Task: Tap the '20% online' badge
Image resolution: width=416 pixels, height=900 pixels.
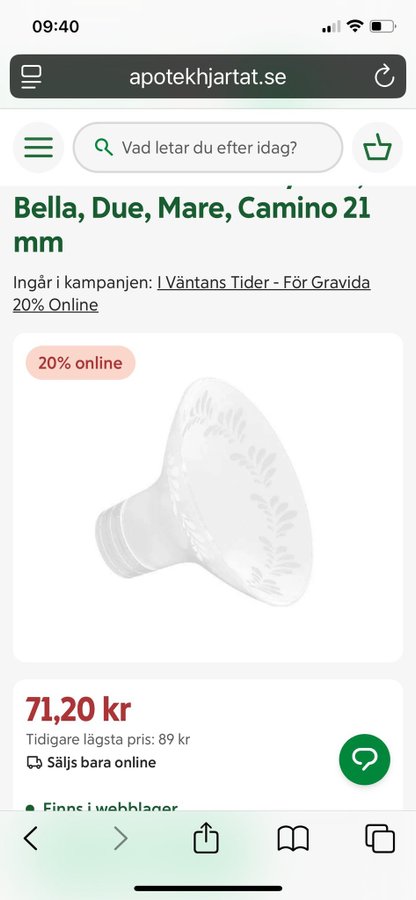Action: tap(80, 363)
